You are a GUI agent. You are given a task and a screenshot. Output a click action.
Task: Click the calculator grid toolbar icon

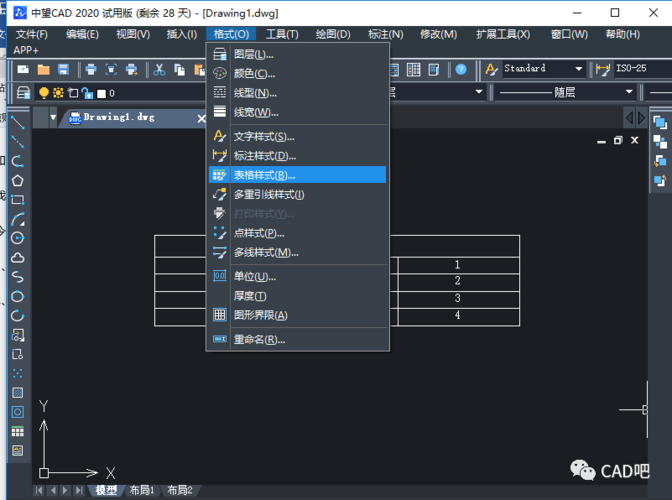[x=414, y=69]
